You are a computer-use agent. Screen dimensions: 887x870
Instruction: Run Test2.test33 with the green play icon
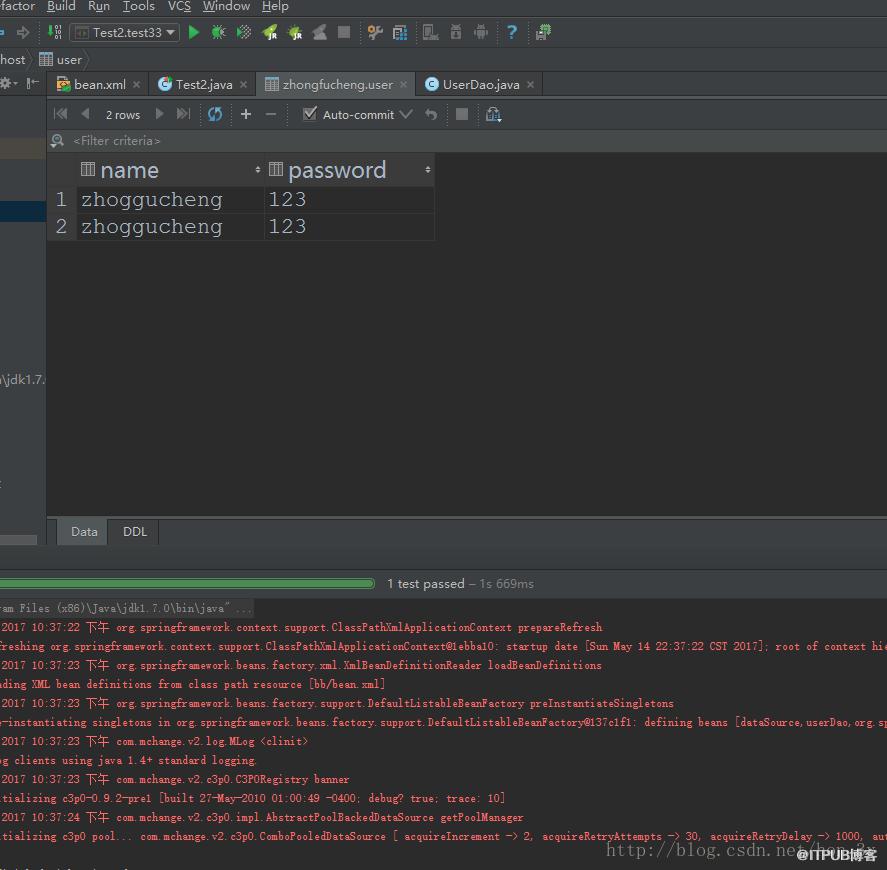[193, 32]
